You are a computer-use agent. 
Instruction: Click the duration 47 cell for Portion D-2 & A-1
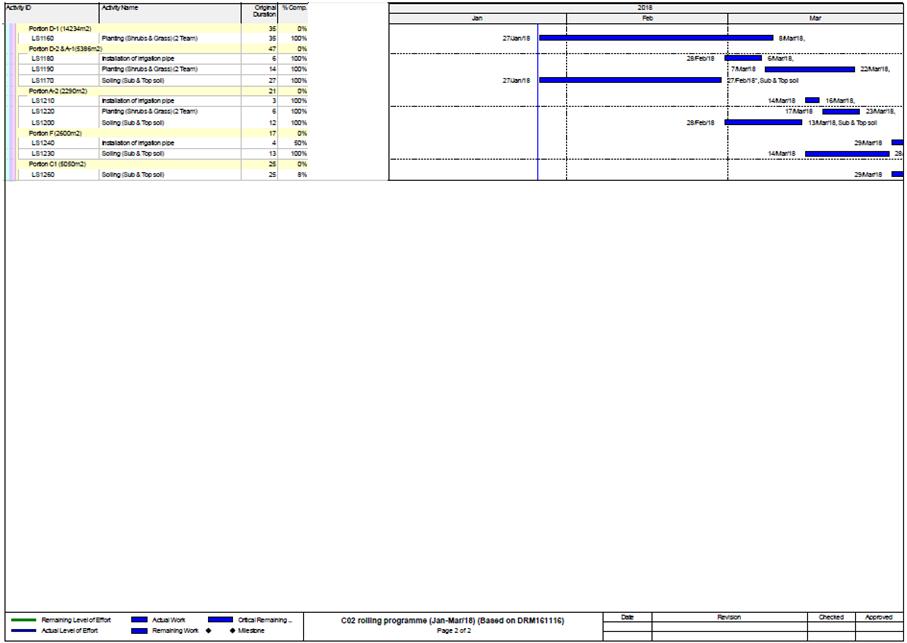(x=272, y=49)
